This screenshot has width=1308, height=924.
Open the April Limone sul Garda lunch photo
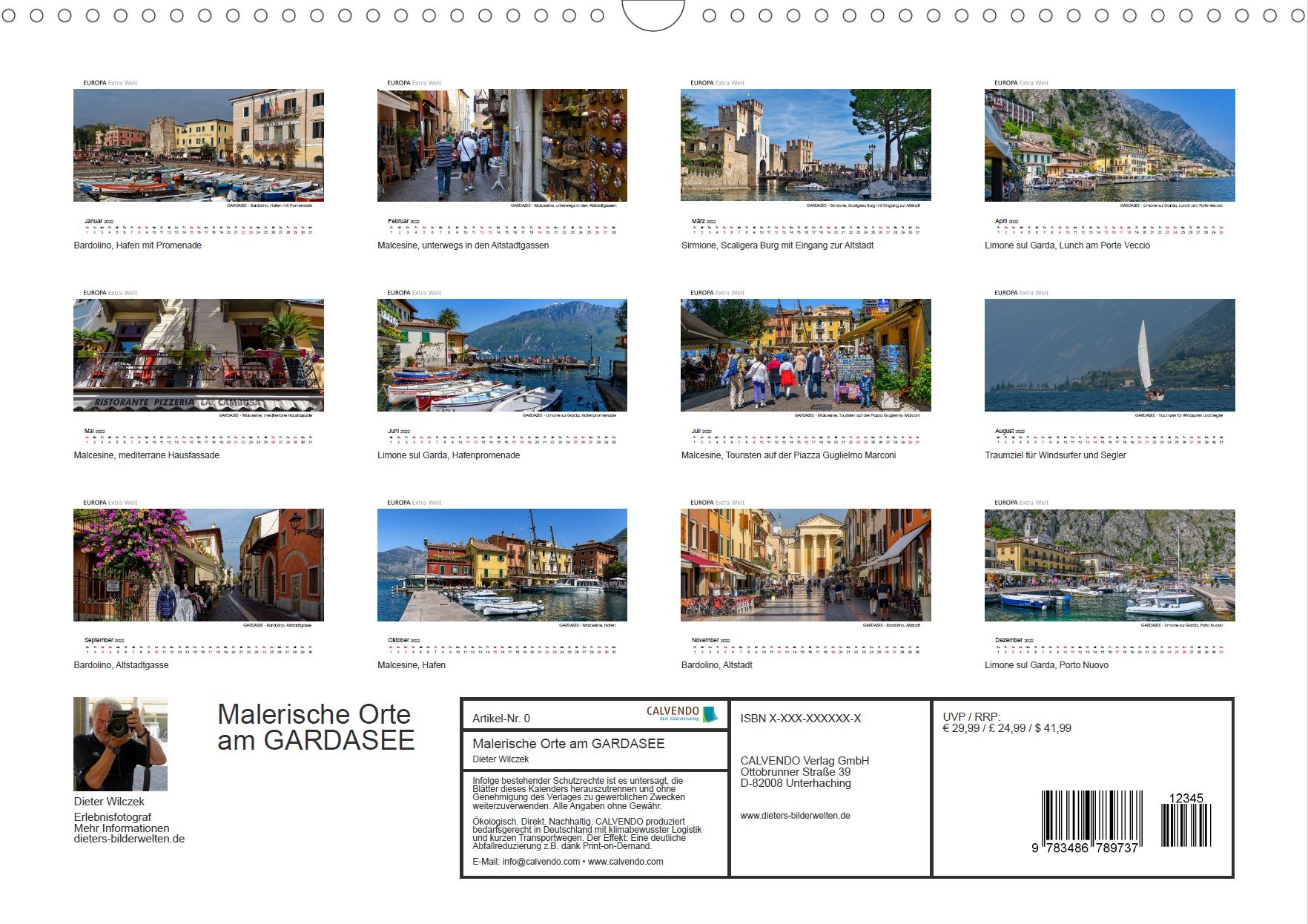(x=1109, y=145)
